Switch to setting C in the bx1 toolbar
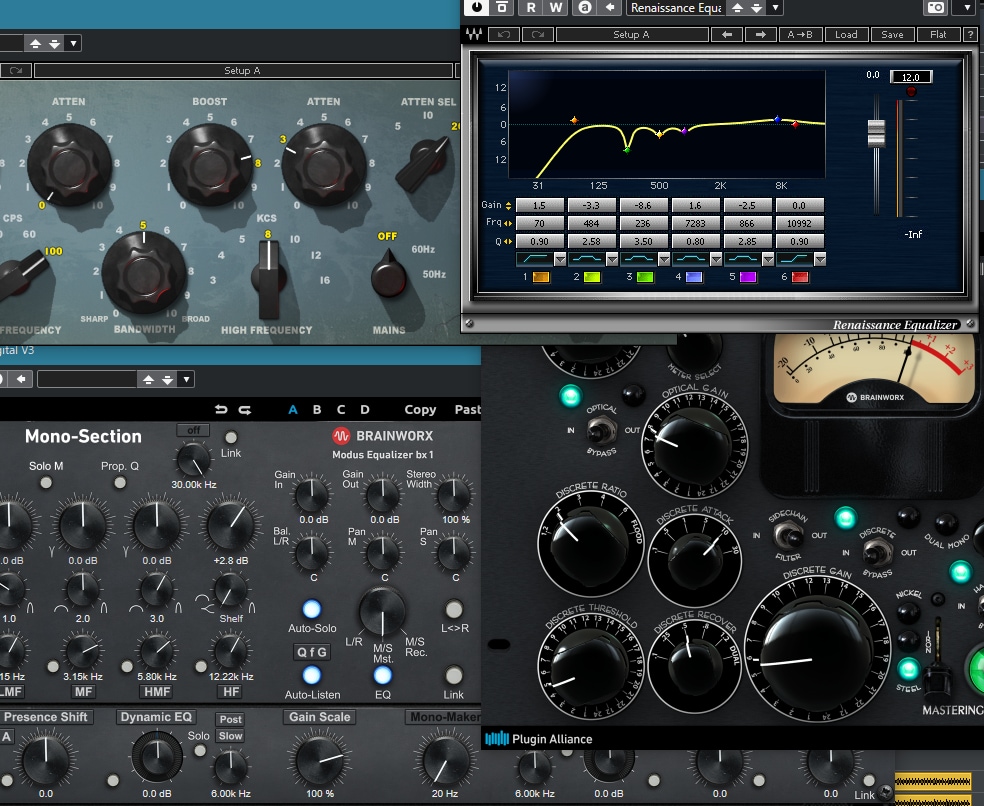 click(341, 410)
